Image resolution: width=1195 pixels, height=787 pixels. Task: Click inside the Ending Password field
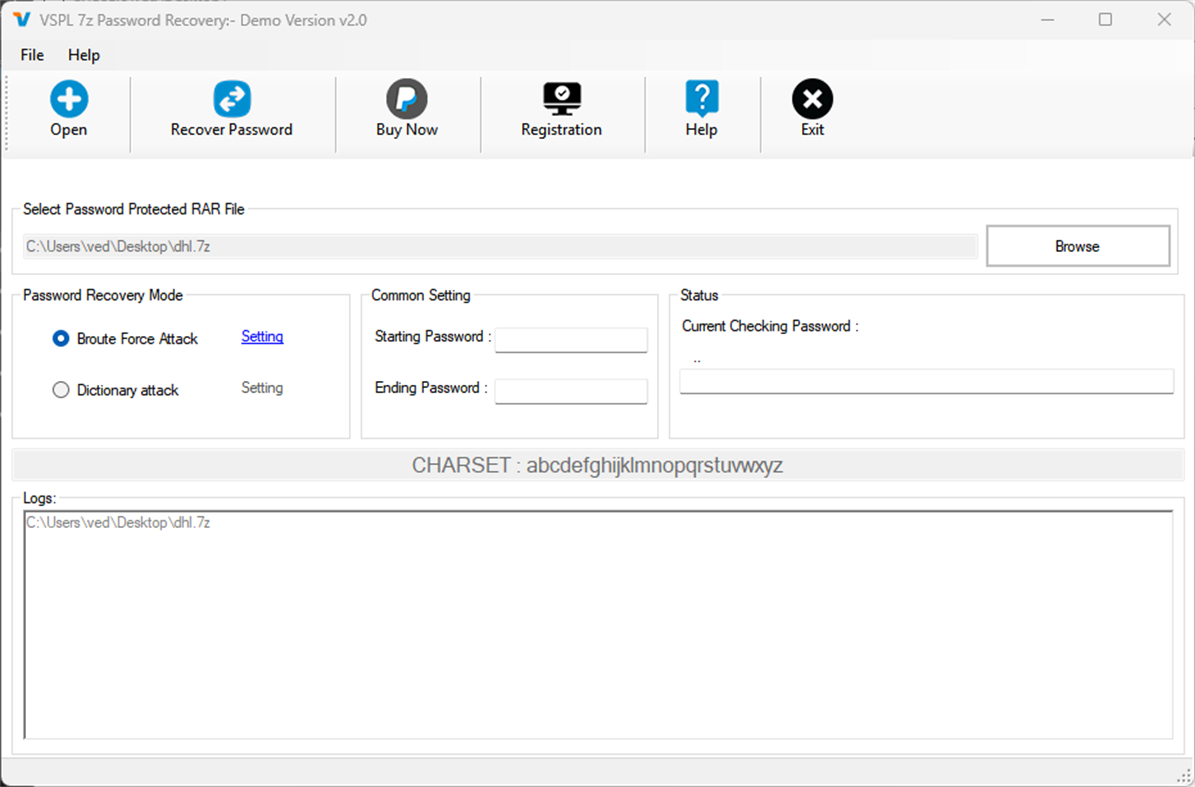pos(571,391)
